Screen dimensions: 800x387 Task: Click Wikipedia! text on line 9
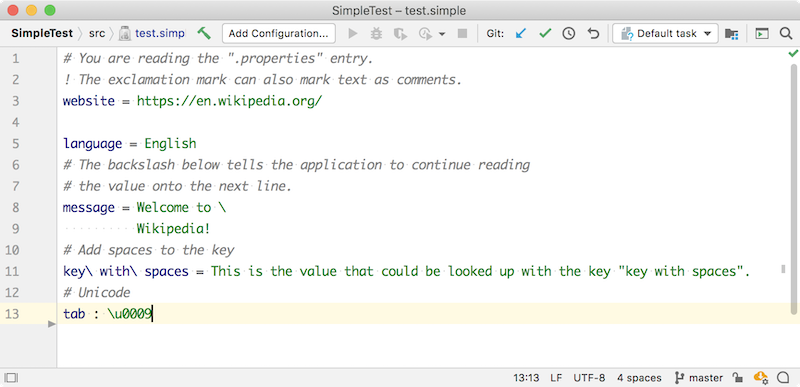coord(173,229)
